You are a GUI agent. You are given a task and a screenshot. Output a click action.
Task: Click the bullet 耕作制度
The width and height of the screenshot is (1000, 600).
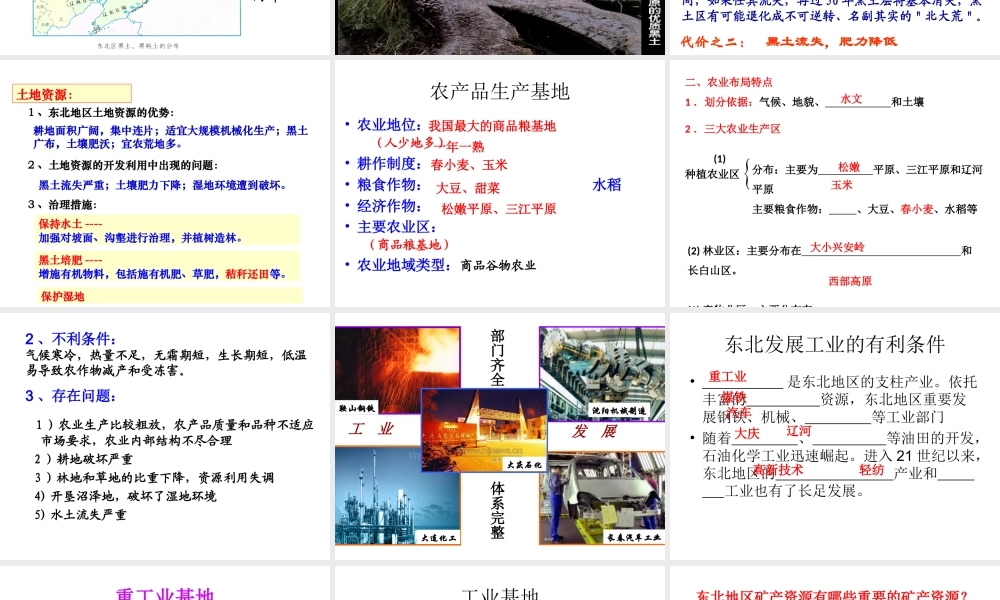tap(389, 164)
